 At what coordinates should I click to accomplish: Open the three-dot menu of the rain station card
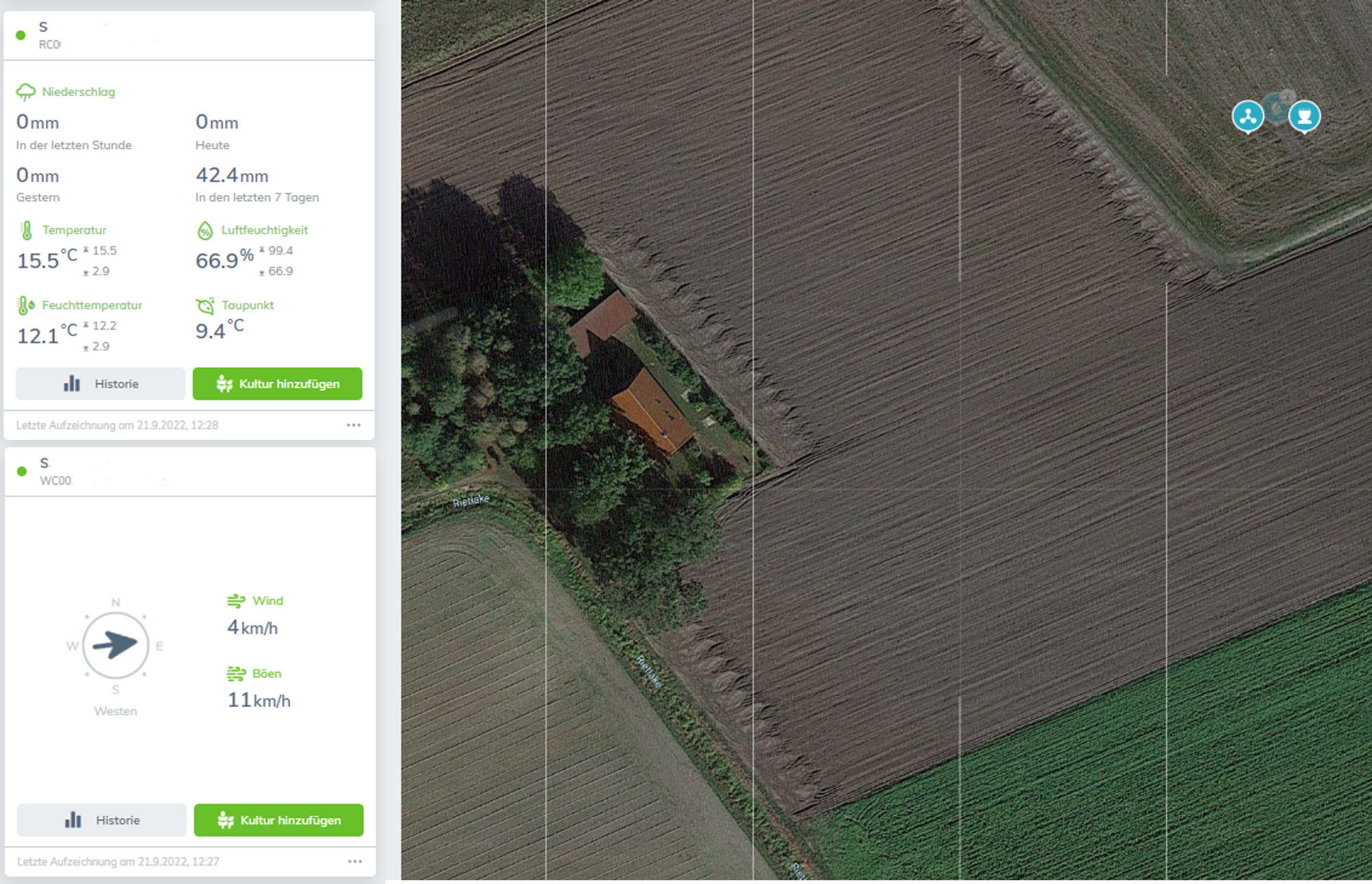click(353, 425)
